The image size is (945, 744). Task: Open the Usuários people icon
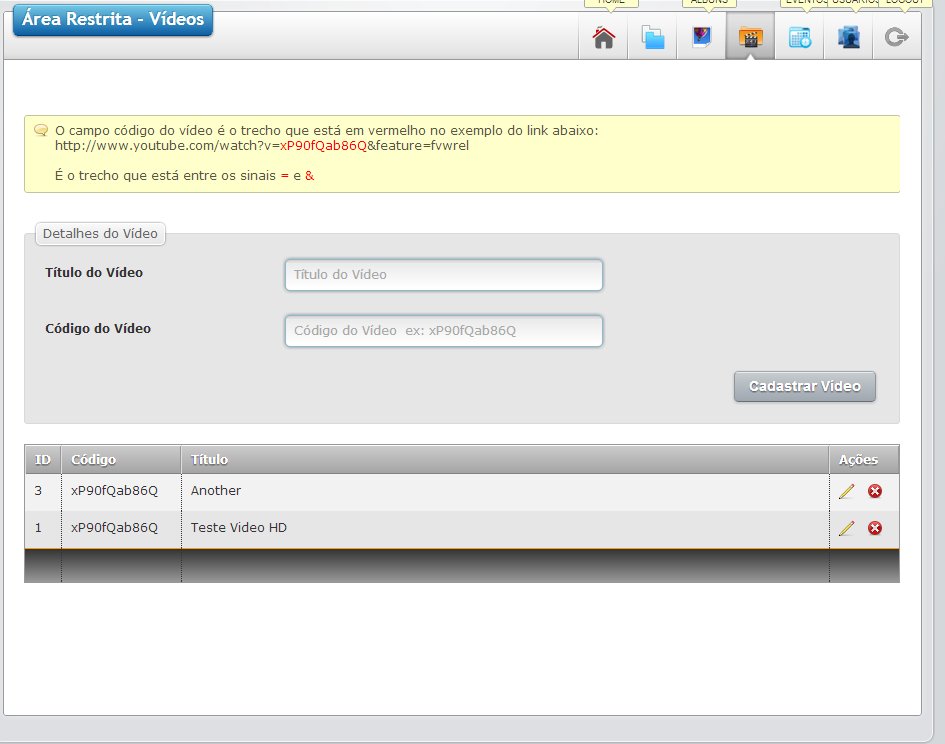point(849,37)
